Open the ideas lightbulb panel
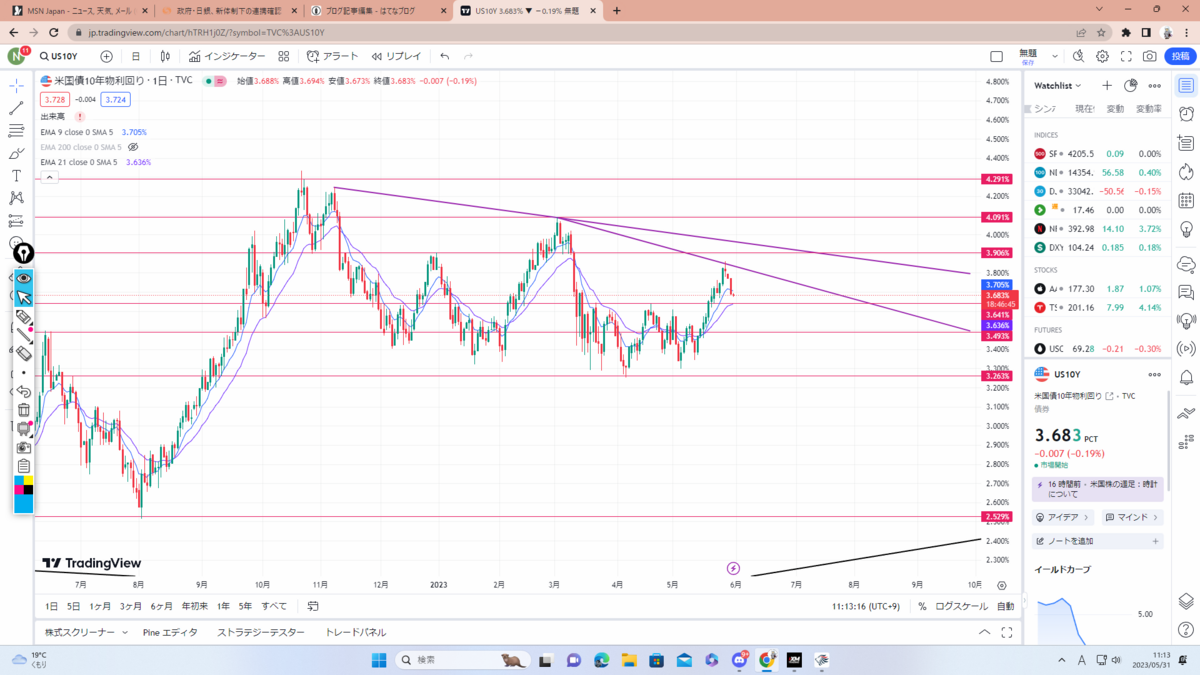This screenshot has width=1200, height=675. coord(1186,230)
